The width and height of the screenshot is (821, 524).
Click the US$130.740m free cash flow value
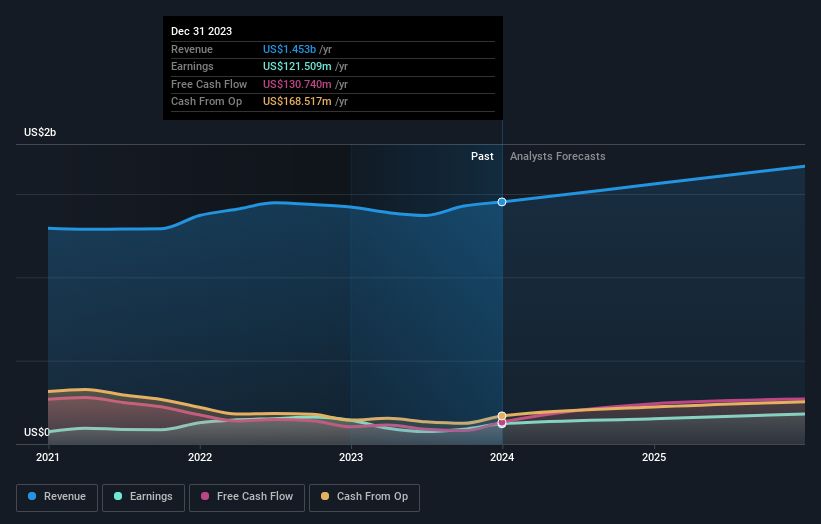(297, 84)
